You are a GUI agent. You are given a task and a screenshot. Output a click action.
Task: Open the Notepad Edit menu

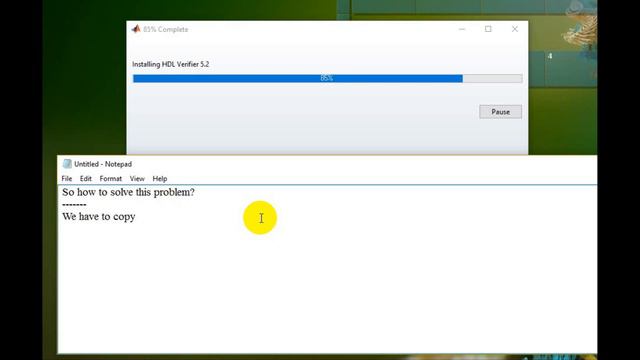[x=86, y=179]
